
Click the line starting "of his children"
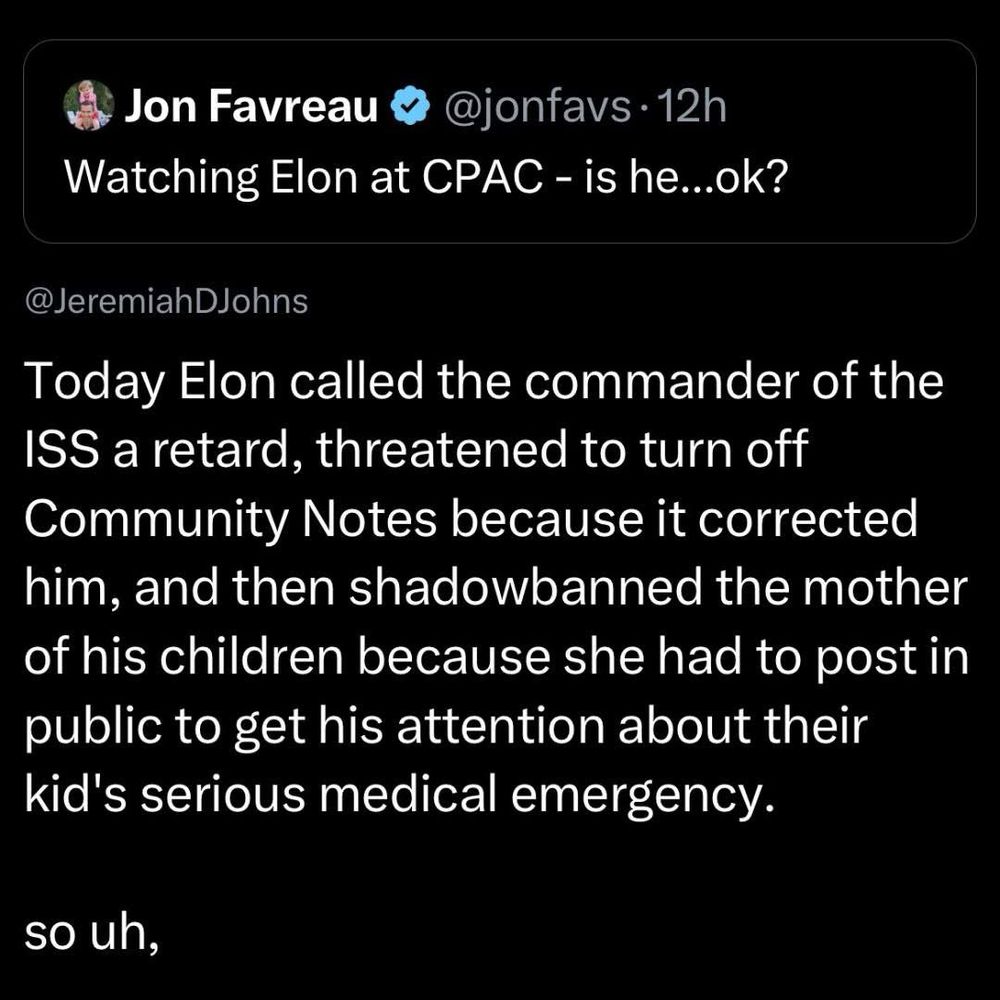(497, 658)
